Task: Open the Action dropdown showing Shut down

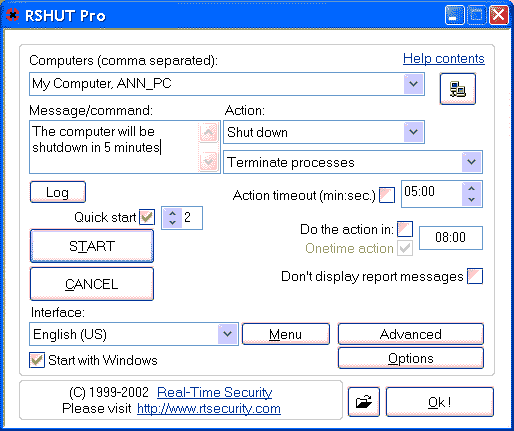Action: pos(414,132)
